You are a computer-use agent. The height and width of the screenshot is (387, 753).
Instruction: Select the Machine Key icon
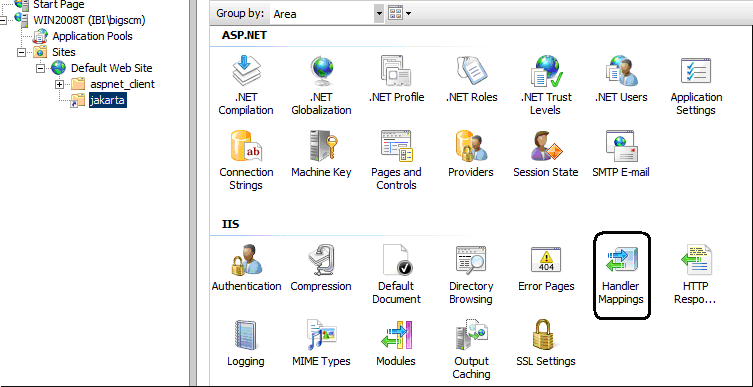321,145
